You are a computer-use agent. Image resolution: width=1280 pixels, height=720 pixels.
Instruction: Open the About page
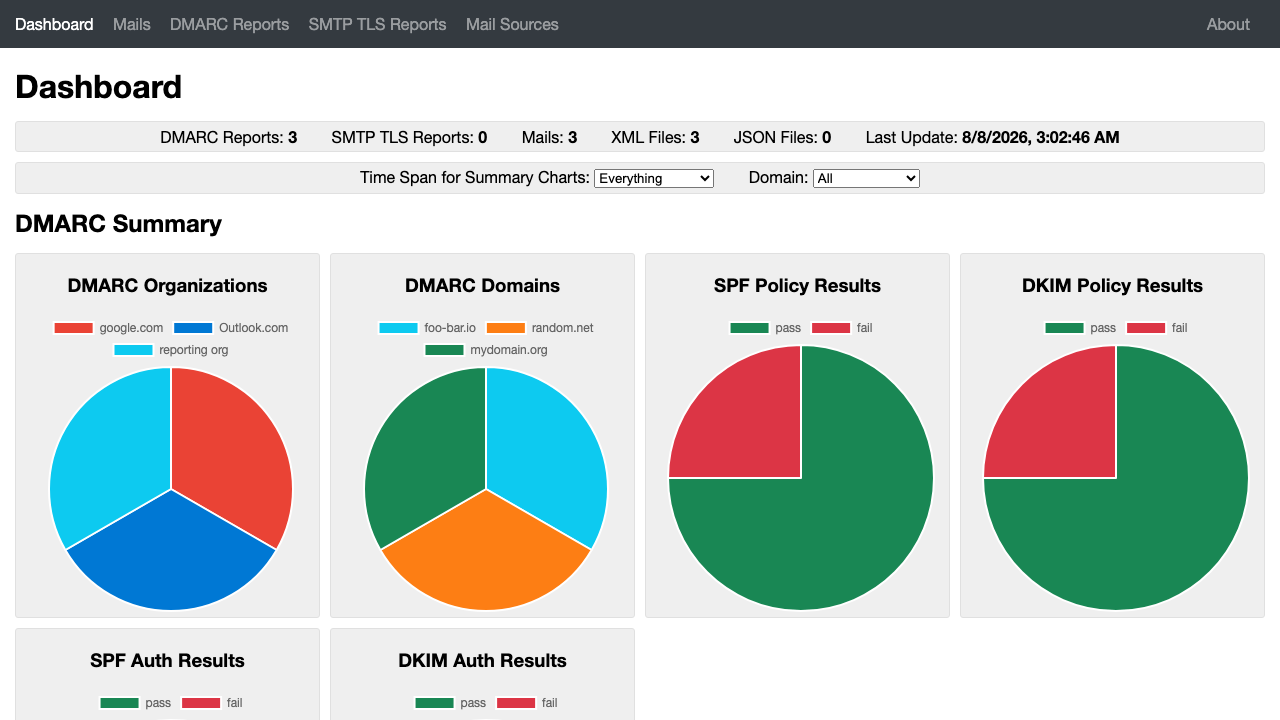click(1228, 24)
